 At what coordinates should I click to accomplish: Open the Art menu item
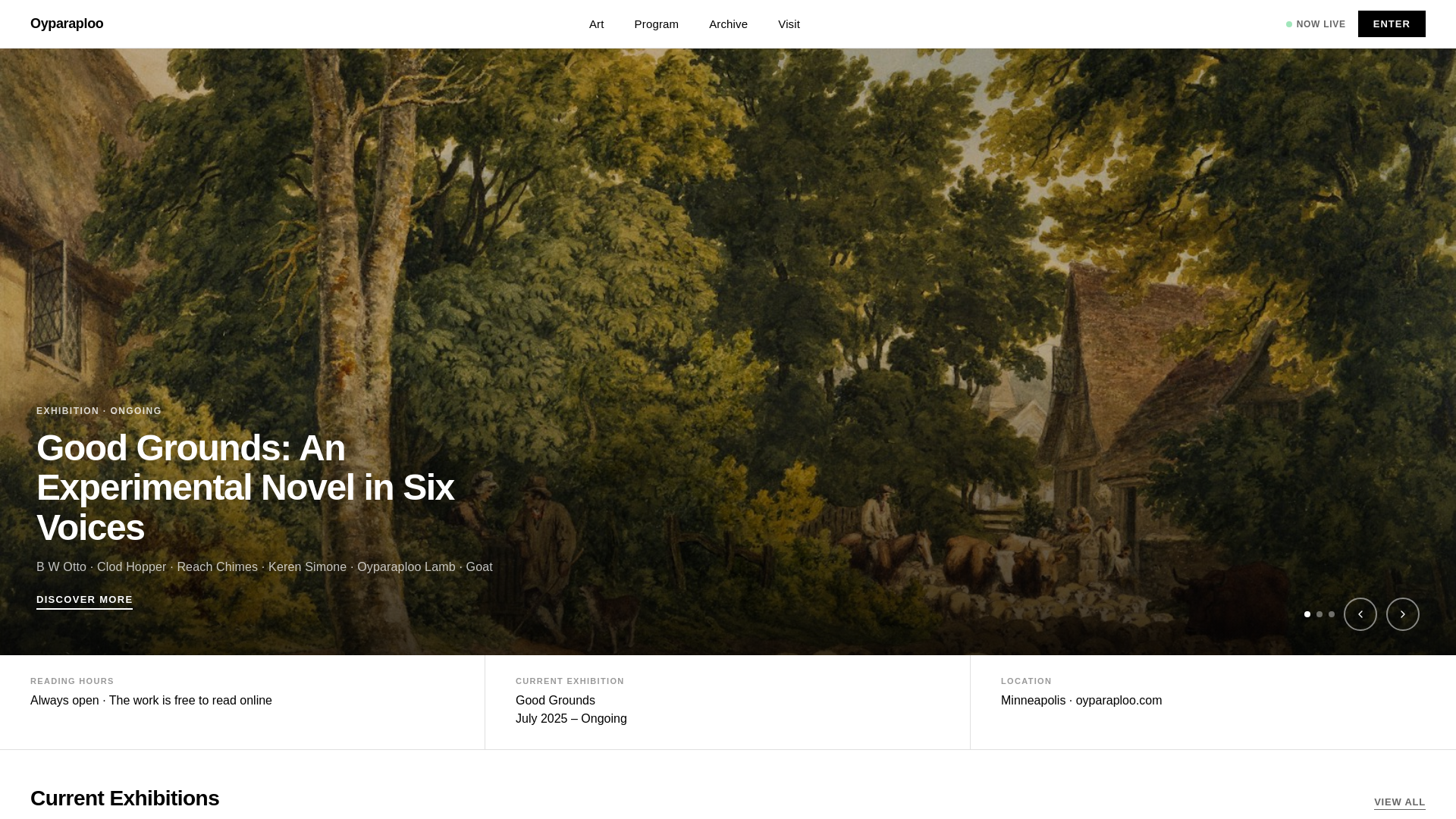(x=597, y=24)
